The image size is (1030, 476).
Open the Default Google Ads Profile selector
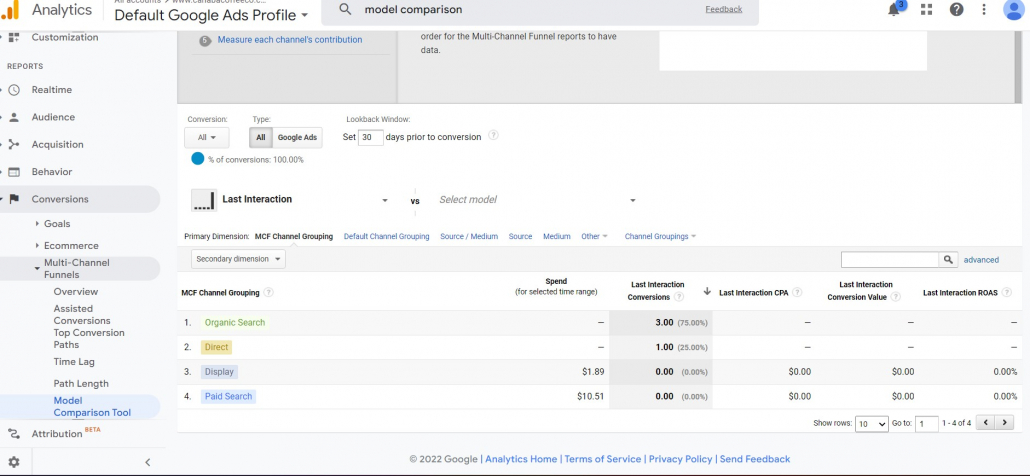[212, 15]
